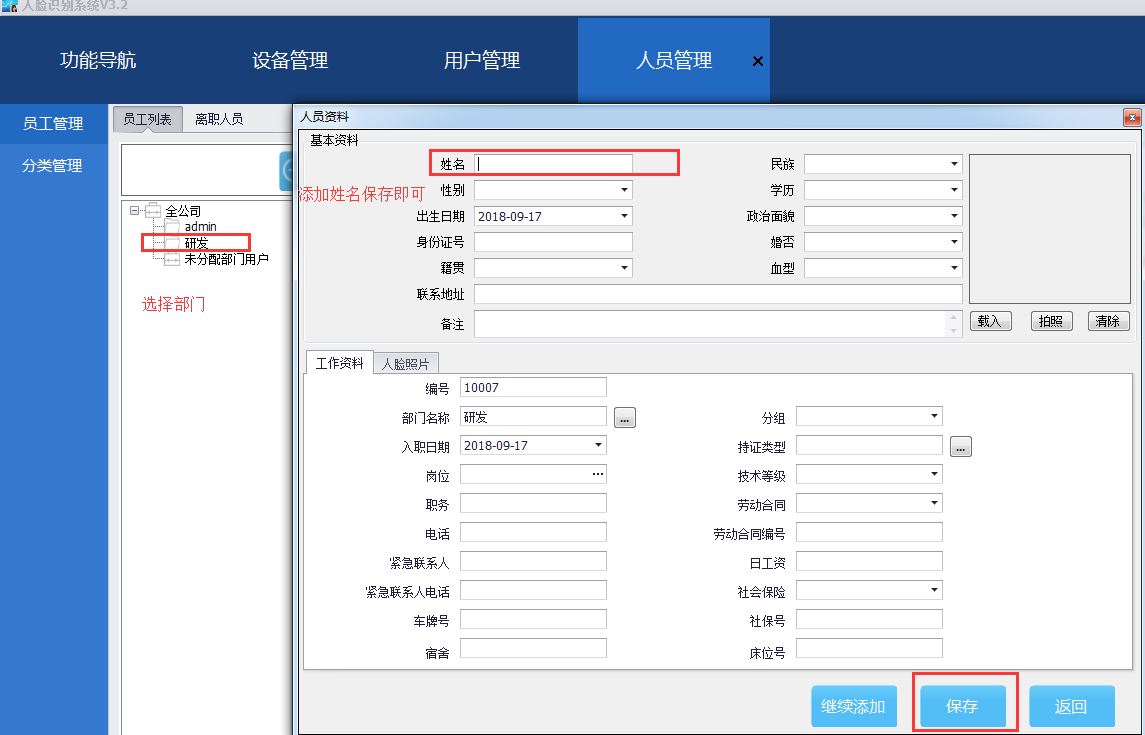Click the 紧急联系人 input field

point(533,561)
